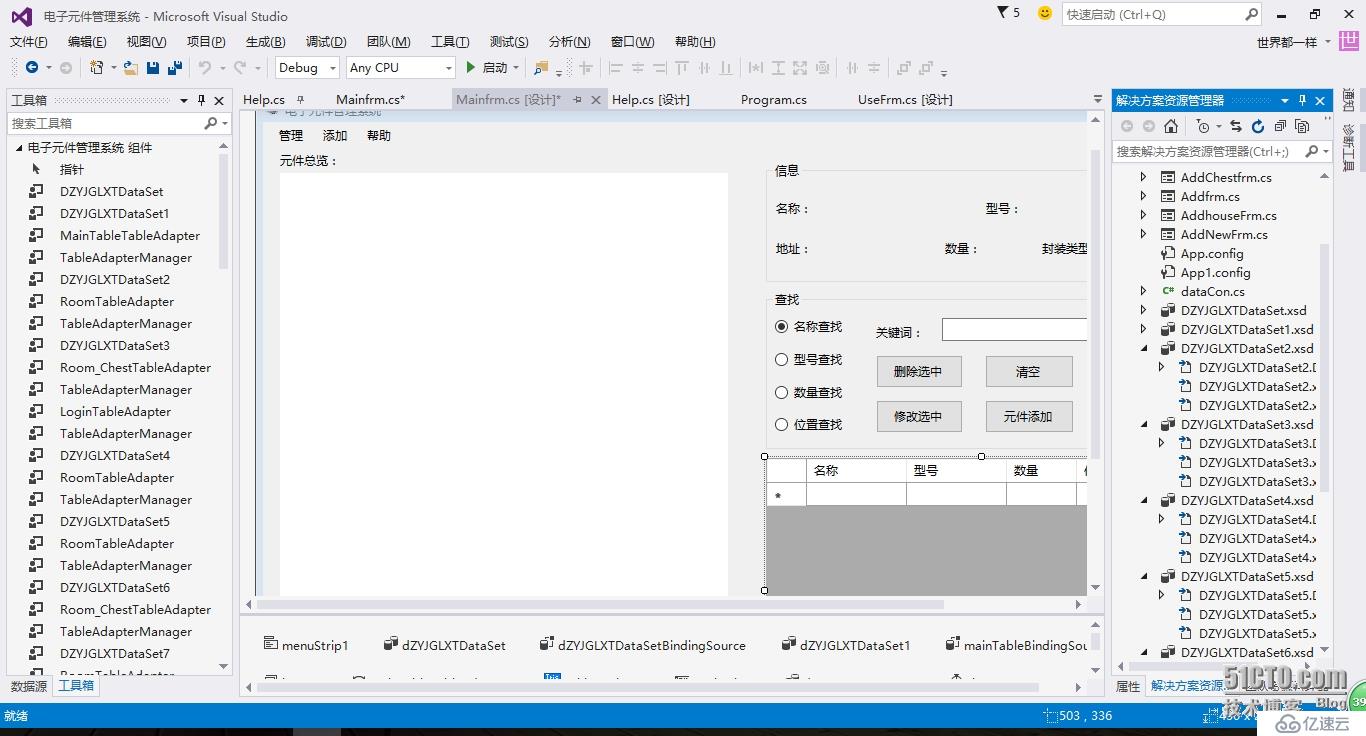
Task: Click the Show All Files icon
Action: (x=1302, y=126)
